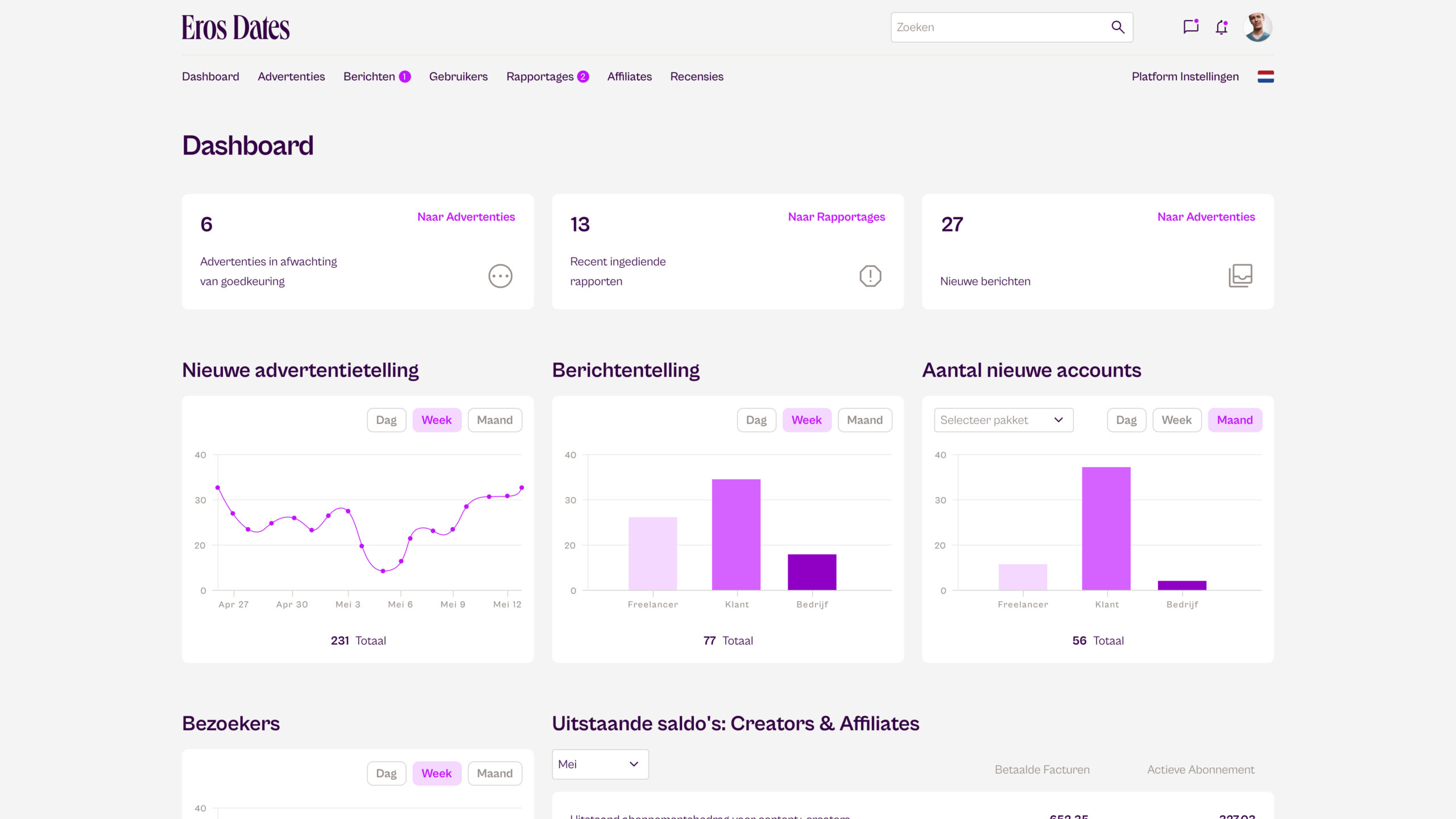Click the Betaalde Facturen column header
The width and height of the screenshot is (1456, 819).
[1042, 770]
